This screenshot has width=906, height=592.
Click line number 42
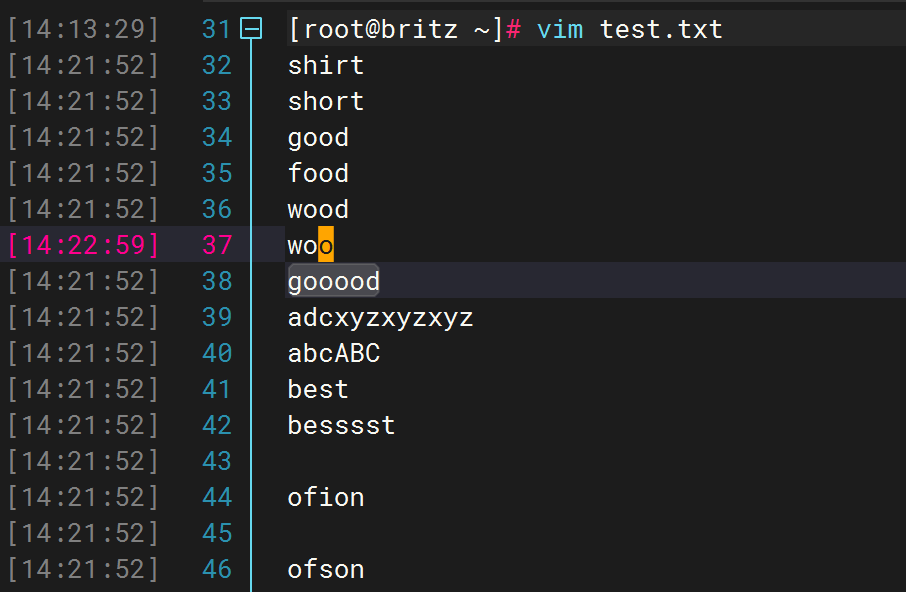(217, 425)
